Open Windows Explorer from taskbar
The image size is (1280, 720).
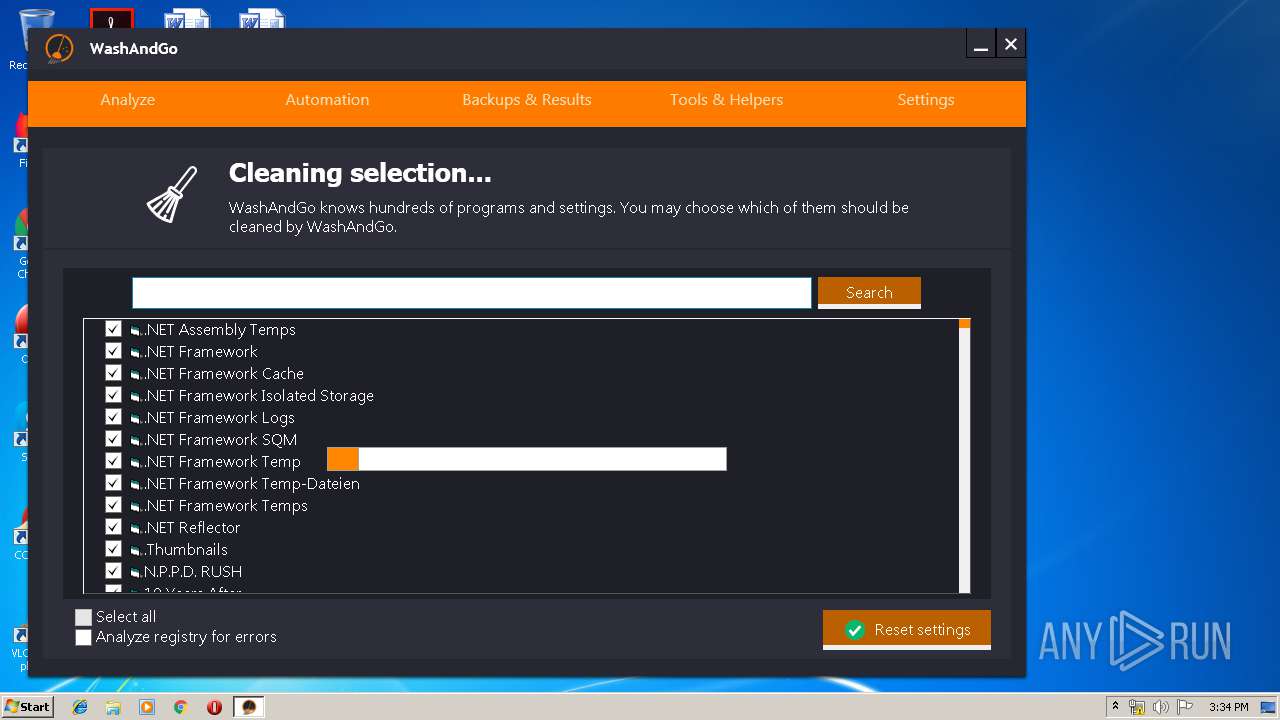[113, 707]
